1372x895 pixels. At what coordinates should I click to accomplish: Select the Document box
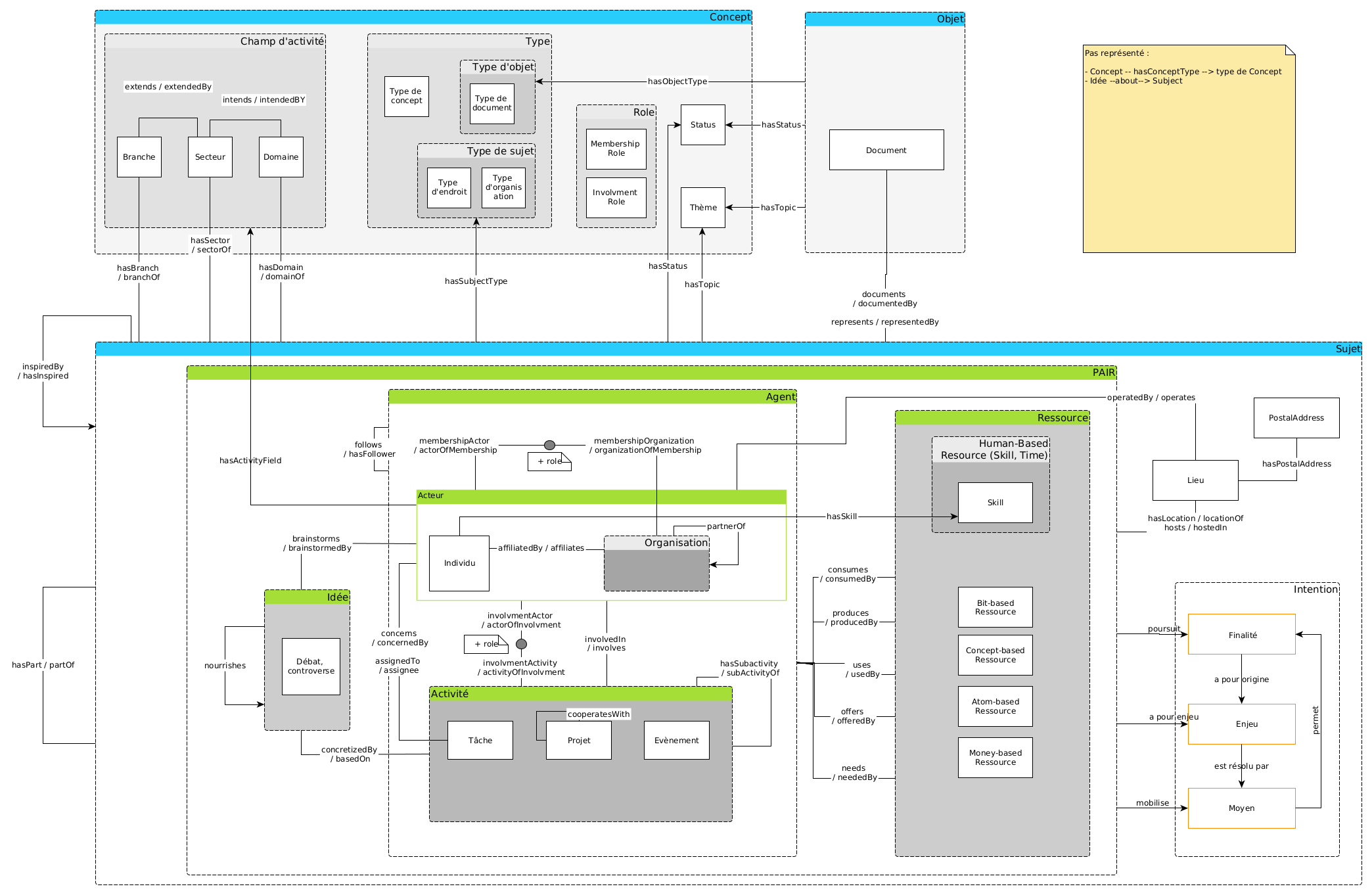click(886, 150)
